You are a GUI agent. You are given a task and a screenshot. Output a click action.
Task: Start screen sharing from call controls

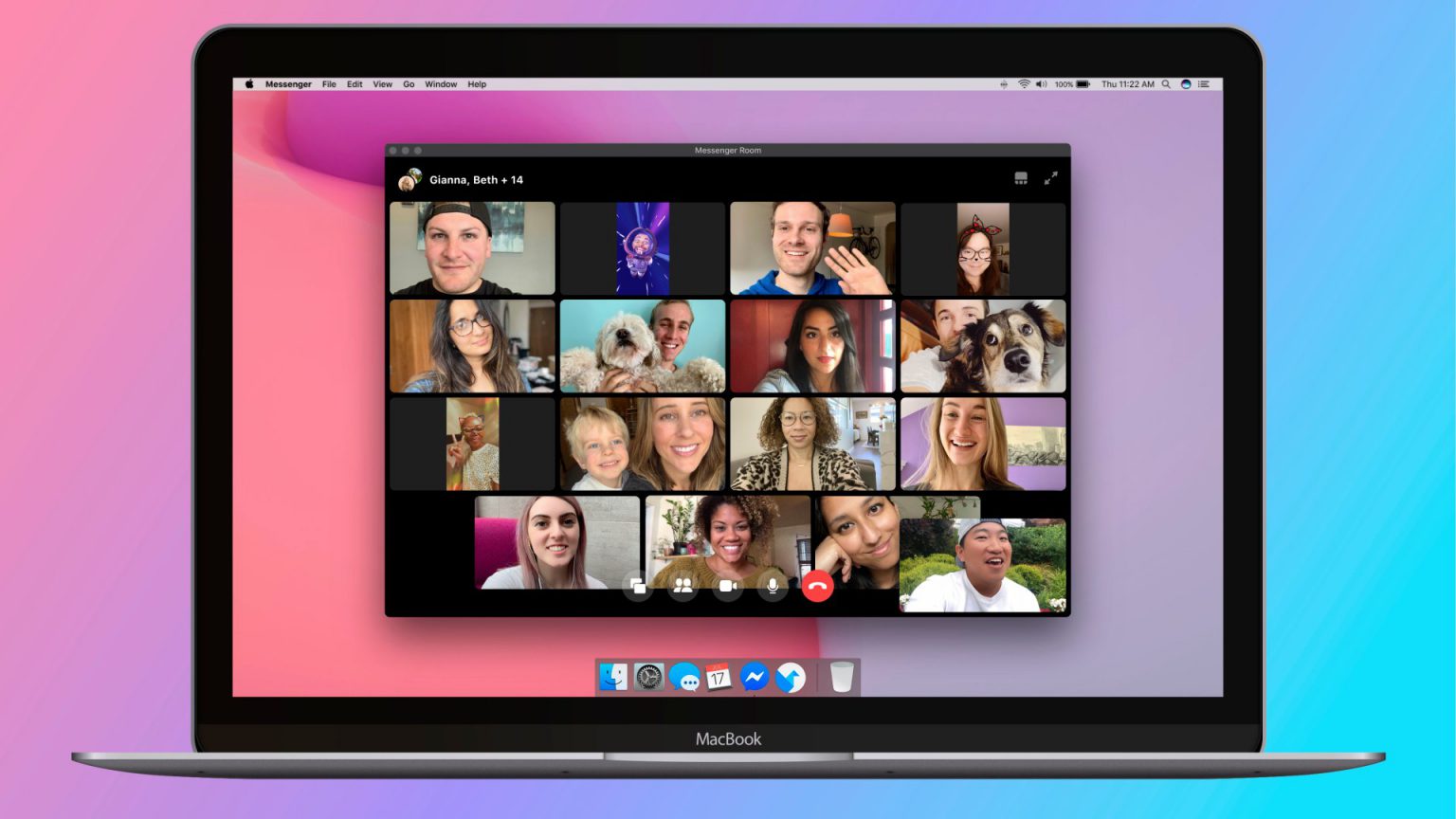[x=638, y=586]
